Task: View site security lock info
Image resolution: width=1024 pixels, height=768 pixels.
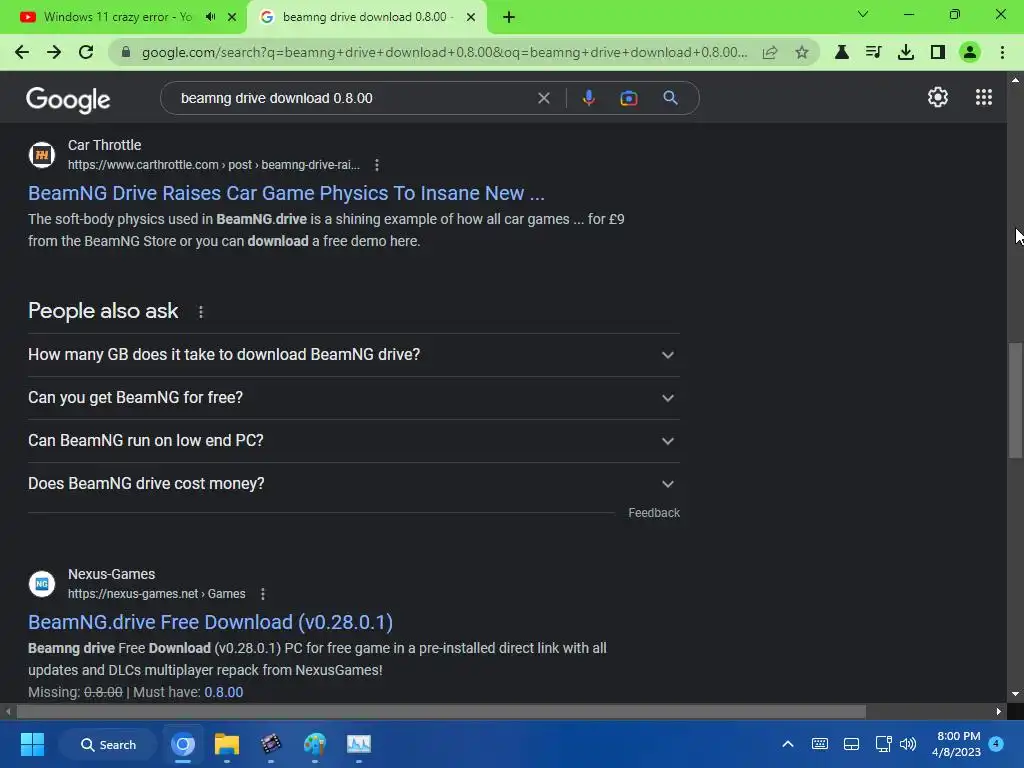Action: coord(125,52)
